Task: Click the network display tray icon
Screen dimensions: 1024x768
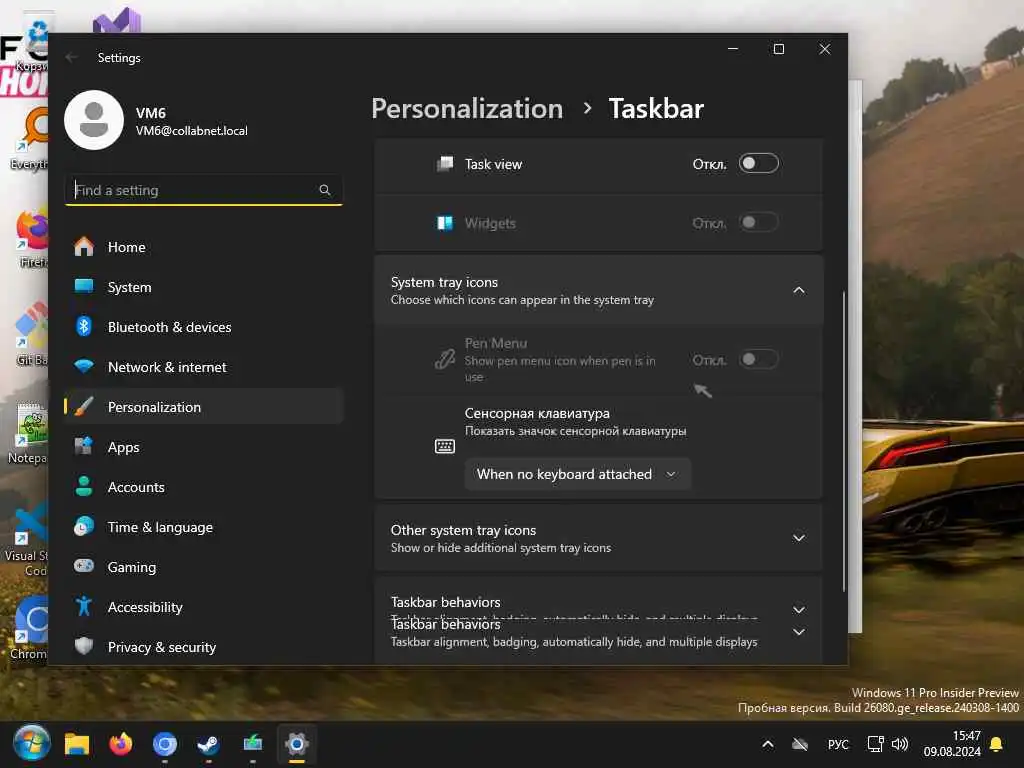Action: pos(874,744)
